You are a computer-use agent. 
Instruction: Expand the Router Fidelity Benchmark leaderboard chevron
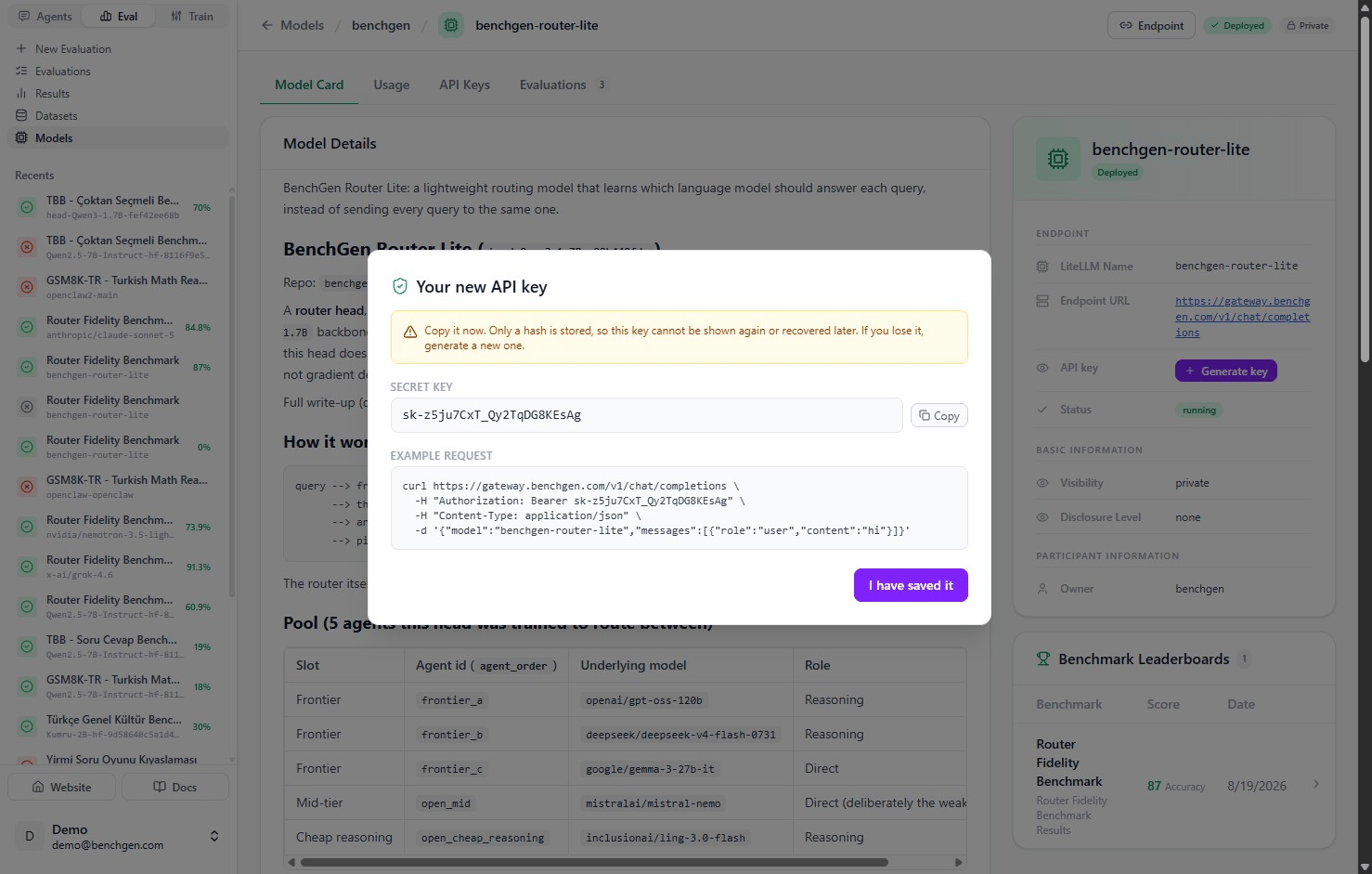point(1315,784)
